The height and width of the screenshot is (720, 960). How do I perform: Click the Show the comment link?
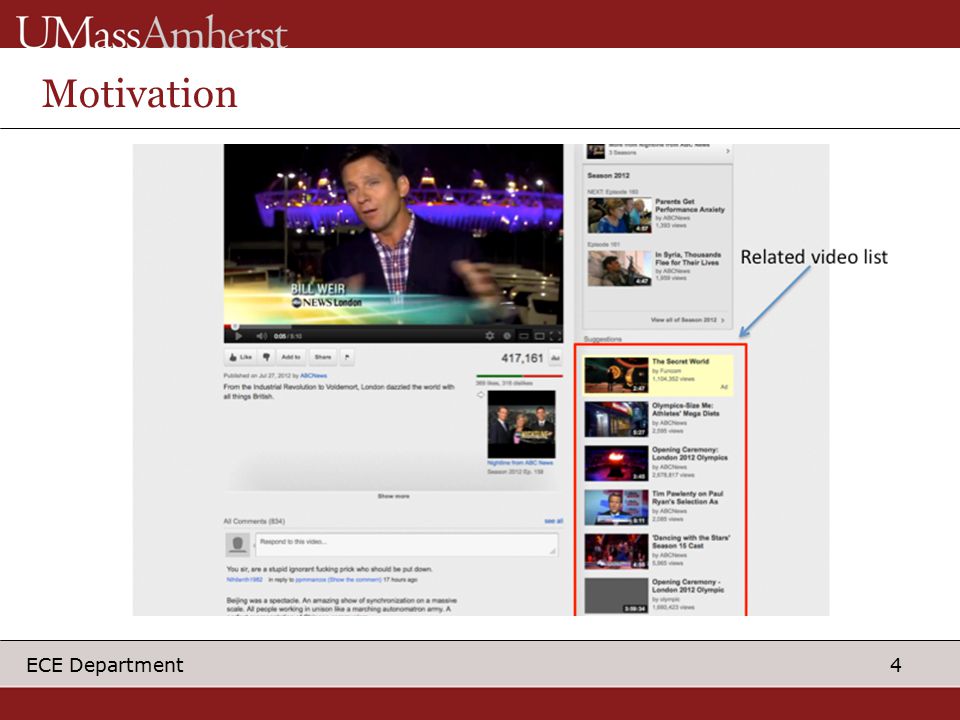coord(354,579)
